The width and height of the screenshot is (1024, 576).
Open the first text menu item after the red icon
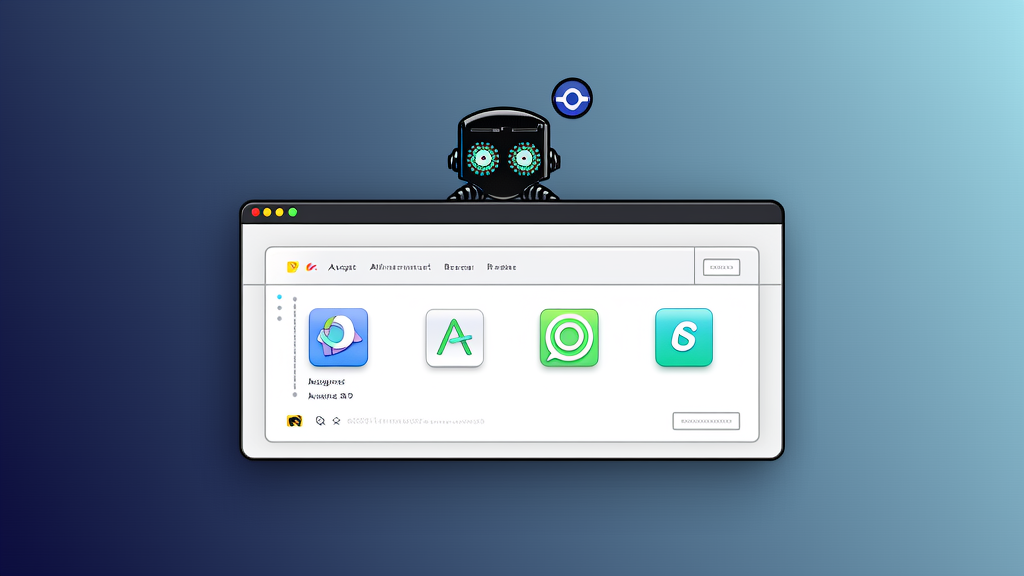click(x=342, y=267)
